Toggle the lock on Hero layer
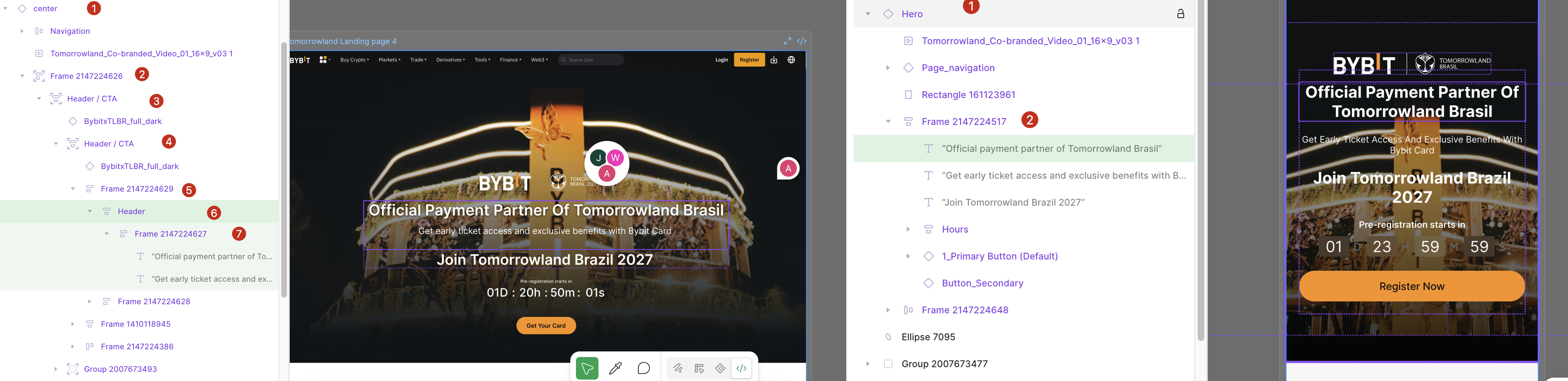Screen dimensions: 1568x381 (1180, 13)
